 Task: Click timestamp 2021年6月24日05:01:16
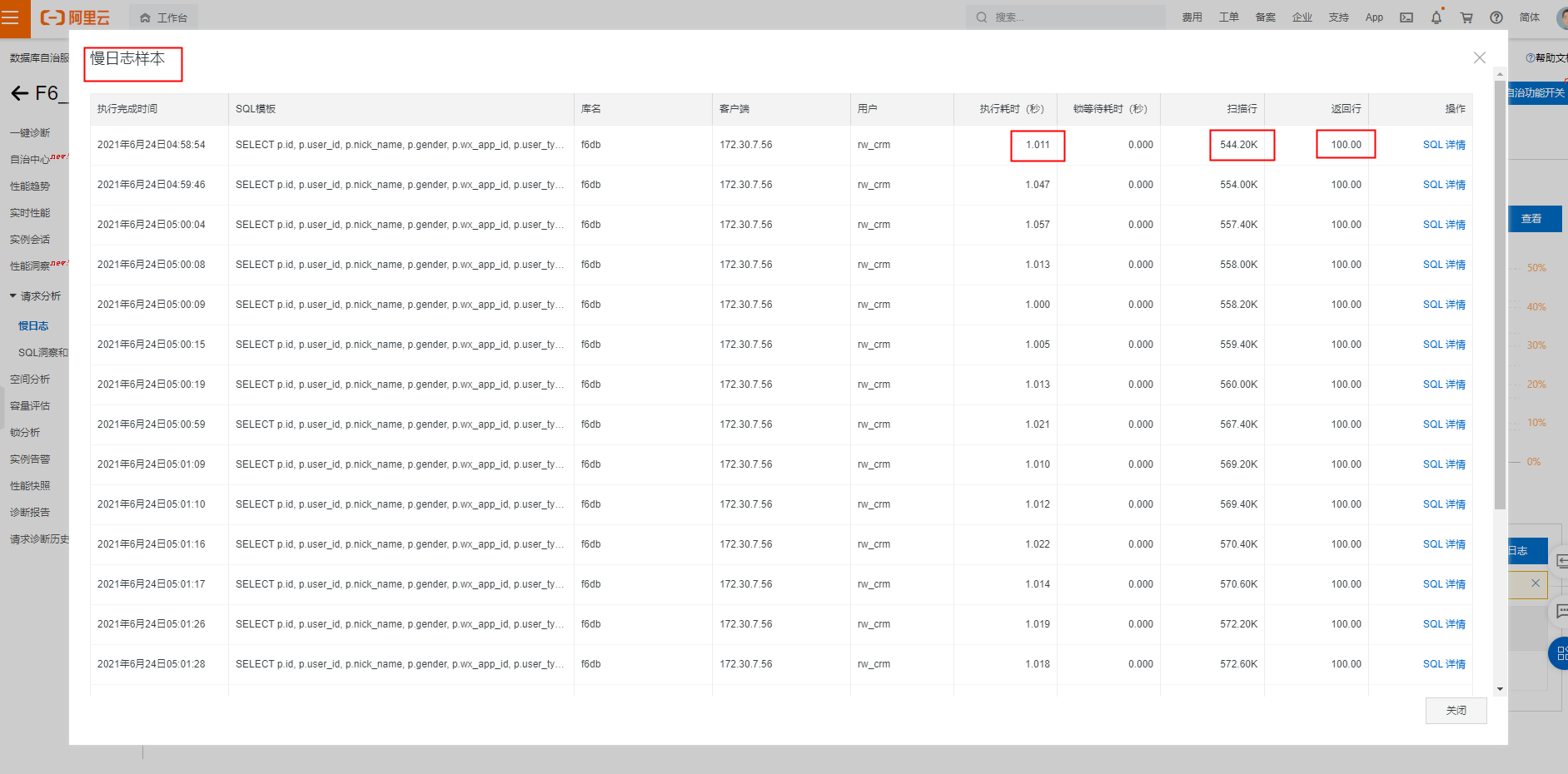point(152,544)
